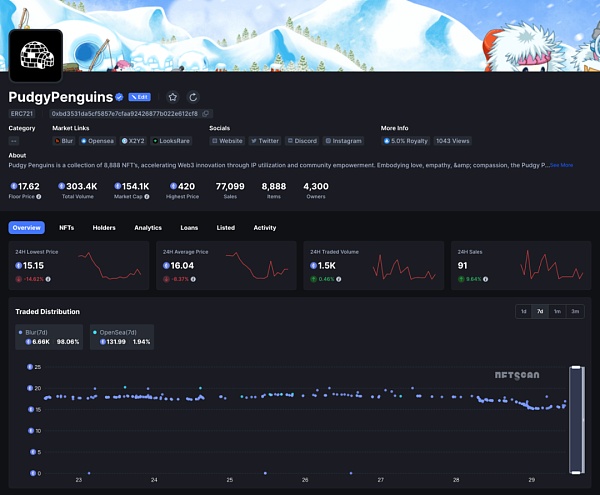Favorite the collection with the star icon
The width and height of the screenshot is (600, 495).
coord(173,97)
